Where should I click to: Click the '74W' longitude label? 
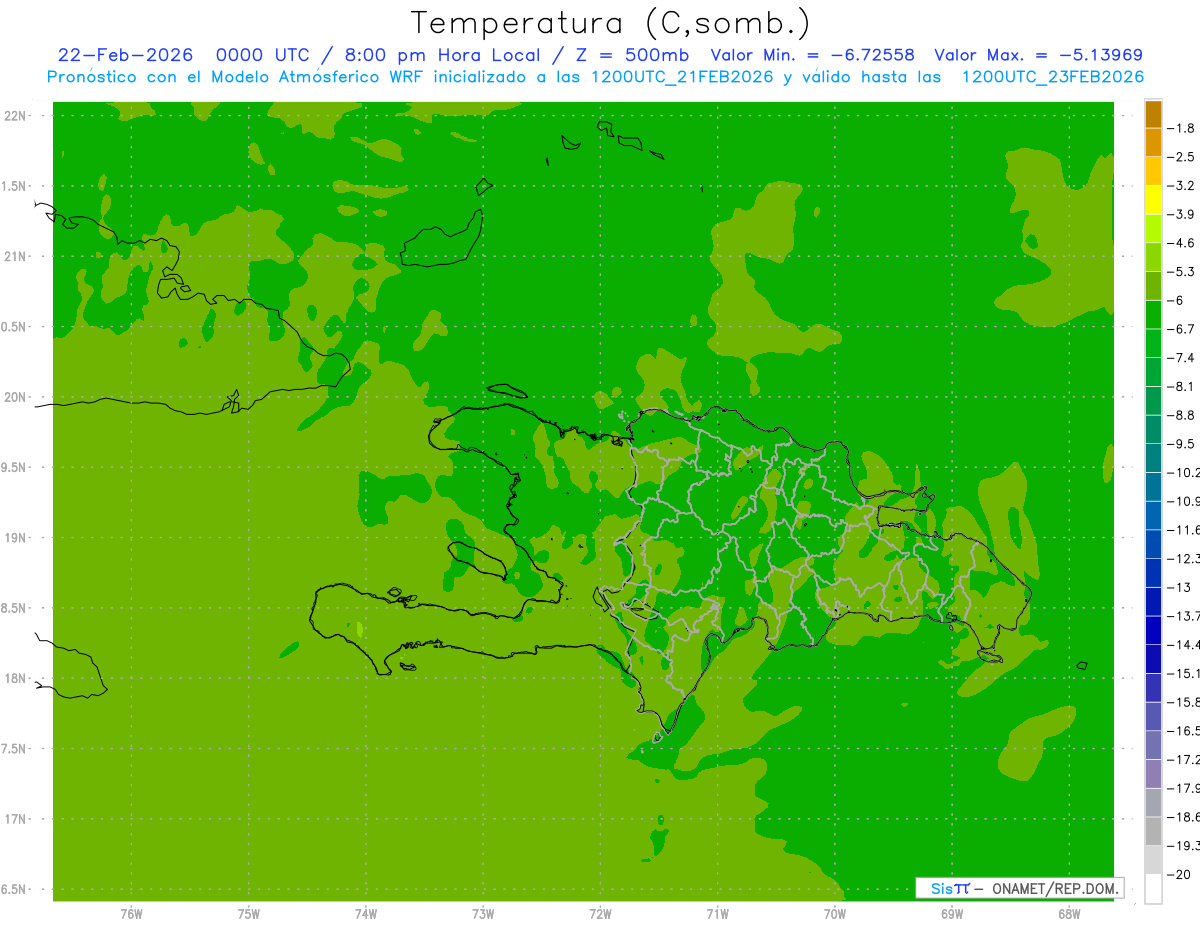(366, 914)
